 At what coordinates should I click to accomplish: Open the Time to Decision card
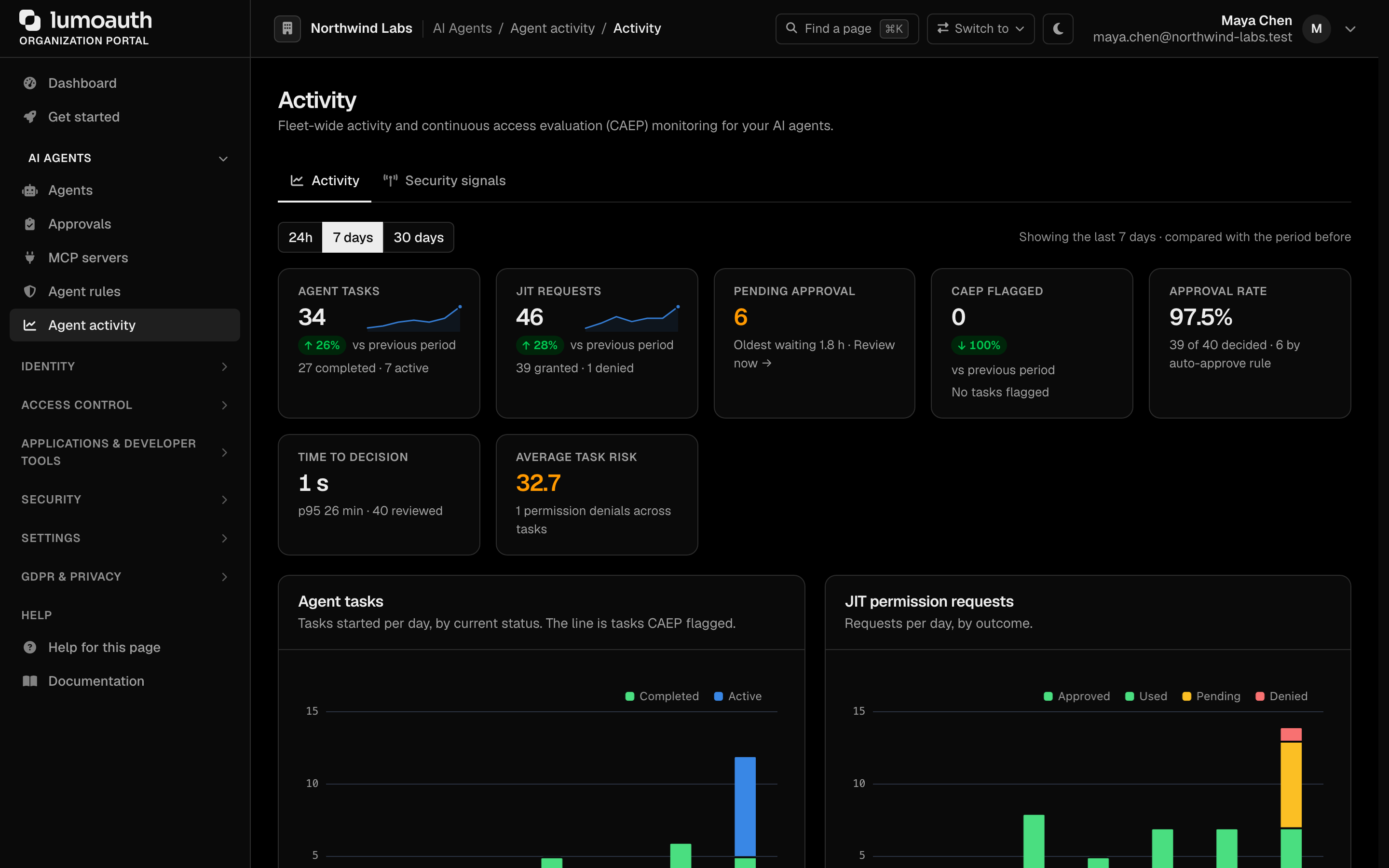tap(379, 494)
